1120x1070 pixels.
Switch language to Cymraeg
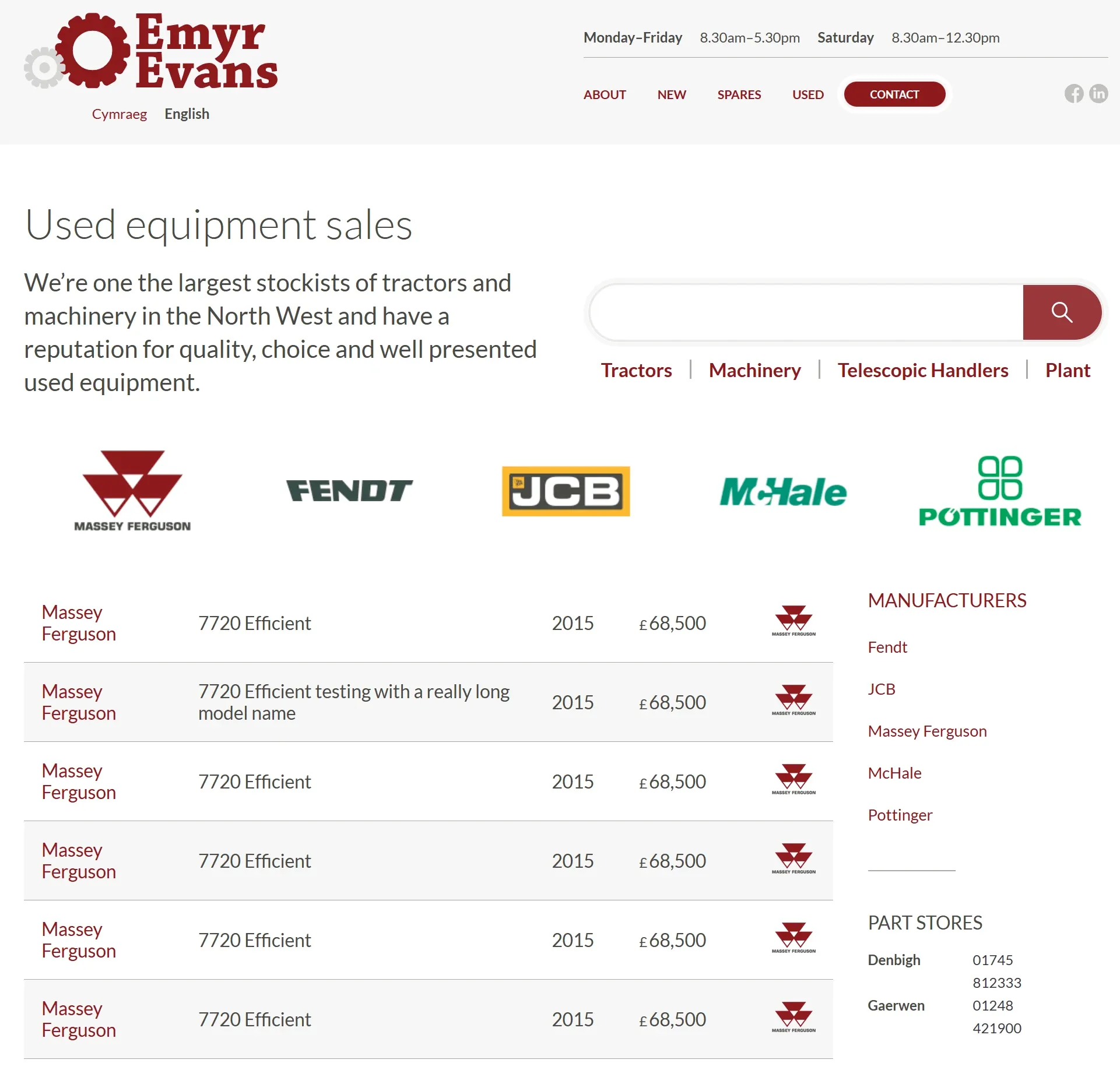click(119, 113)
